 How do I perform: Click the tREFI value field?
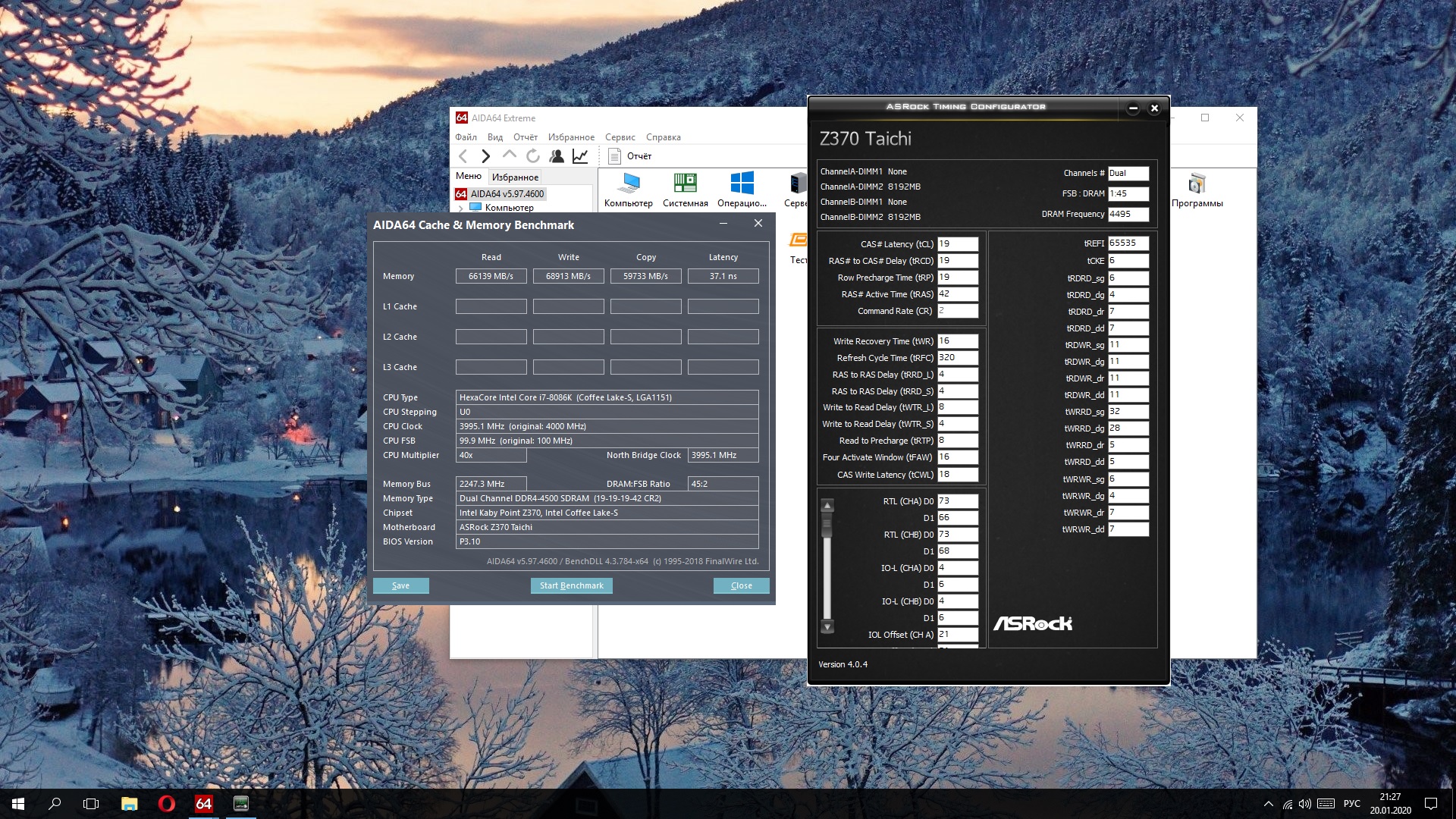pos(1128,243)
